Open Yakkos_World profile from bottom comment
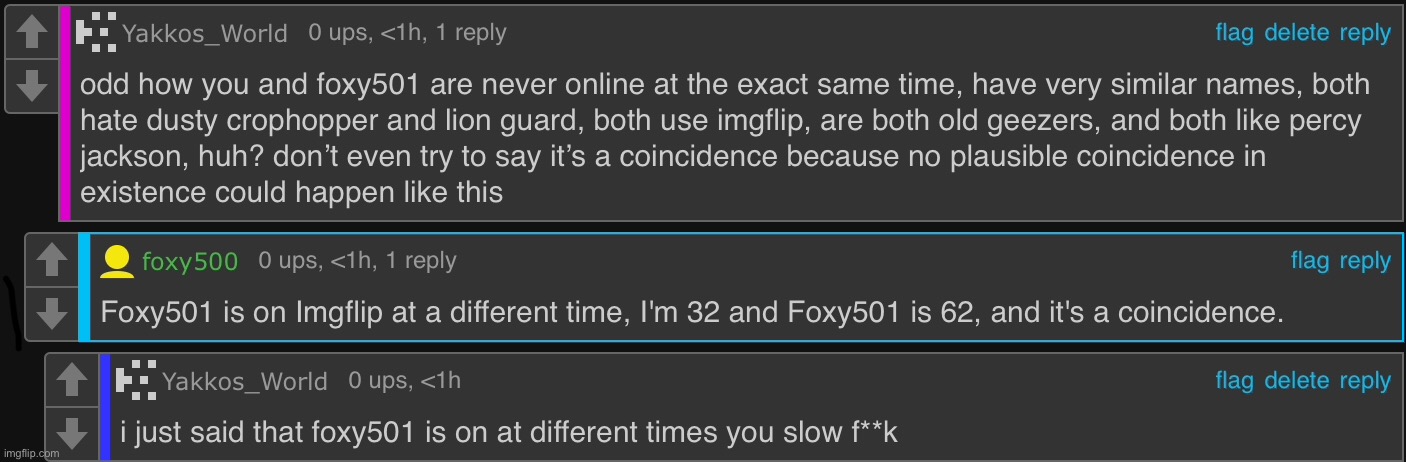The height and width of the screenshot is (462, 1406). click(244, 382)
